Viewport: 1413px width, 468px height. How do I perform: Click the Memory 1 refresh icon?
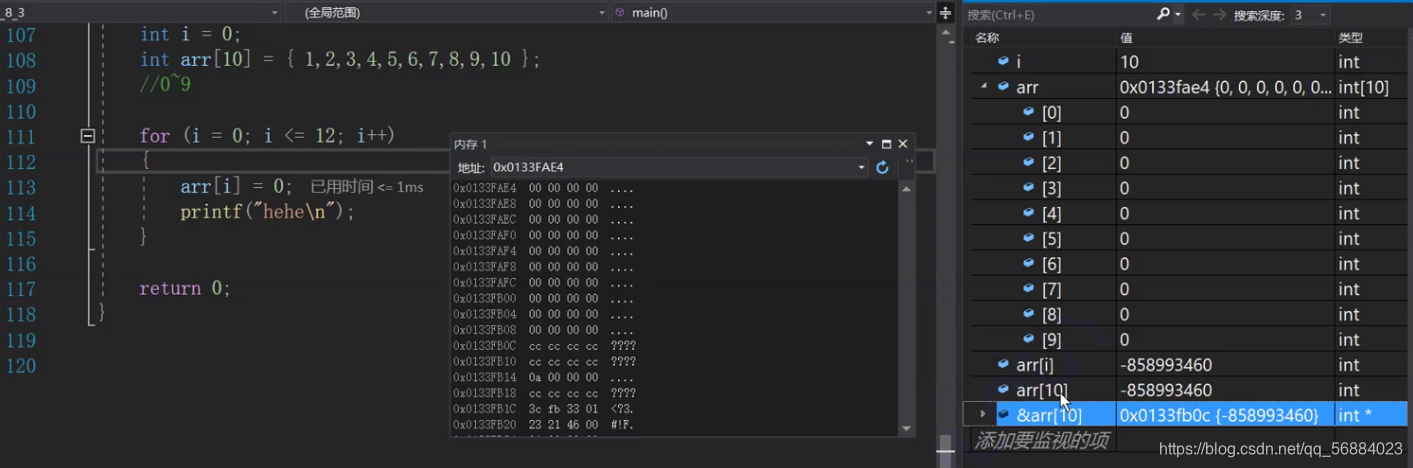pyautogui.click(x=882, y=167)
